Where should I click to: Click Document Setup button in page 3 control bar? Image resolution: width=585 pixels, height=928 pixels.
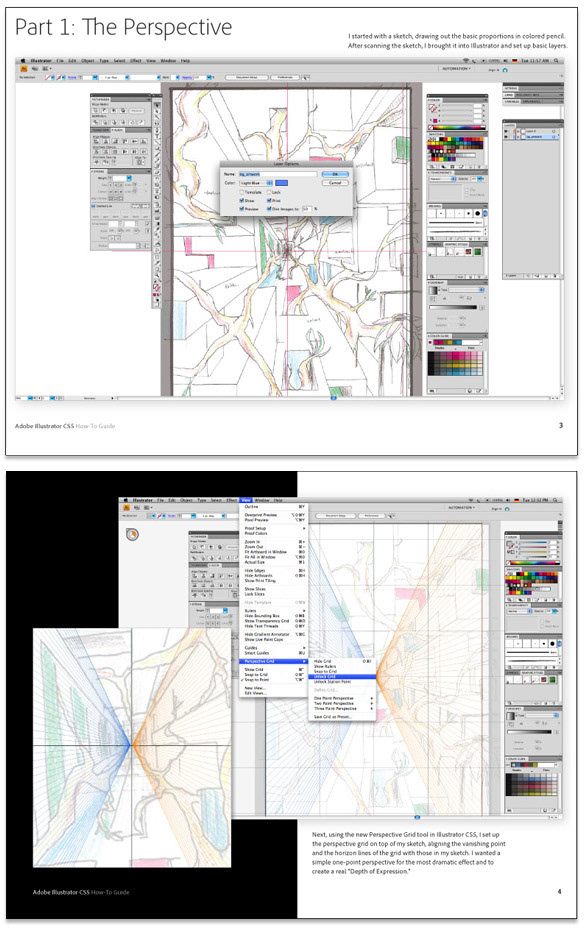[246, 78]
